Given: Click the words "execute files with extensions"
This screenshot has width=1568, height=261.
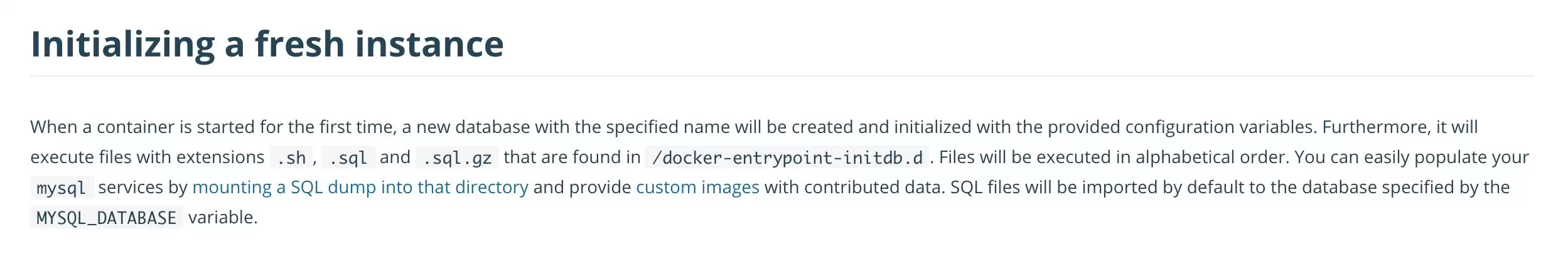Looking at the screenshot, I should [x=148, y=157].
